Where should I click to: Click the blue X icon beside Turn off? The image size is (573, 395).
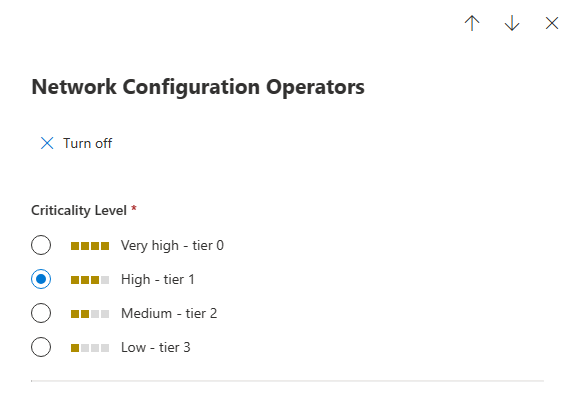[x=47, y=143]
